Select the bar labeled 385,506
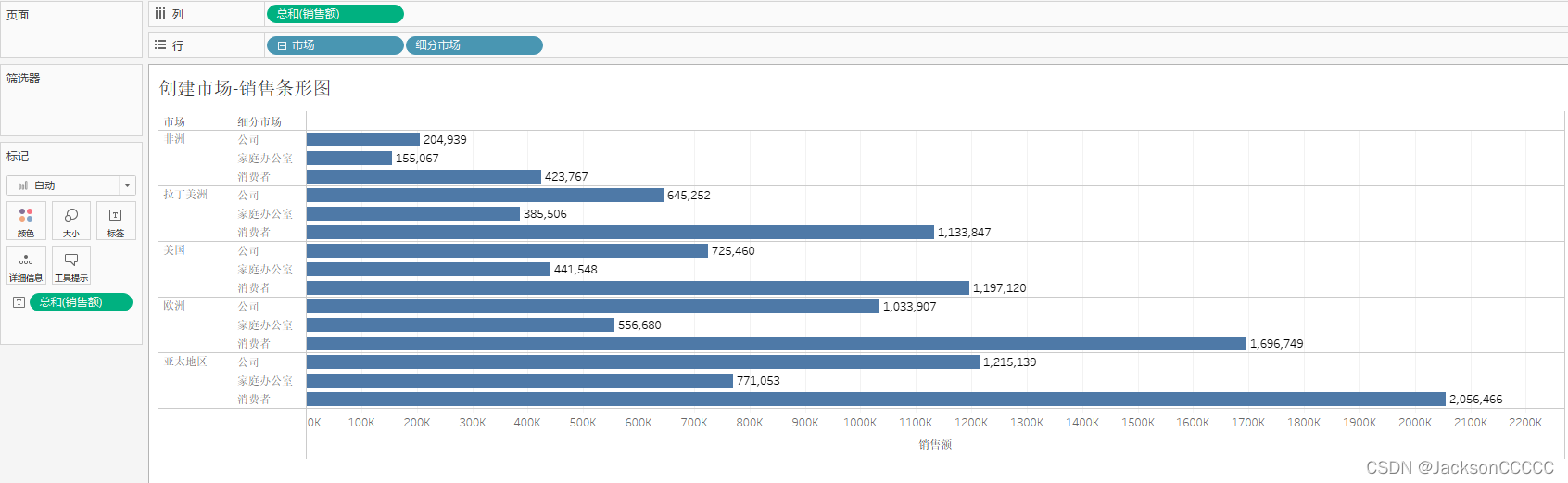Screen dimensions: 1568x483 tap(413, 213)
